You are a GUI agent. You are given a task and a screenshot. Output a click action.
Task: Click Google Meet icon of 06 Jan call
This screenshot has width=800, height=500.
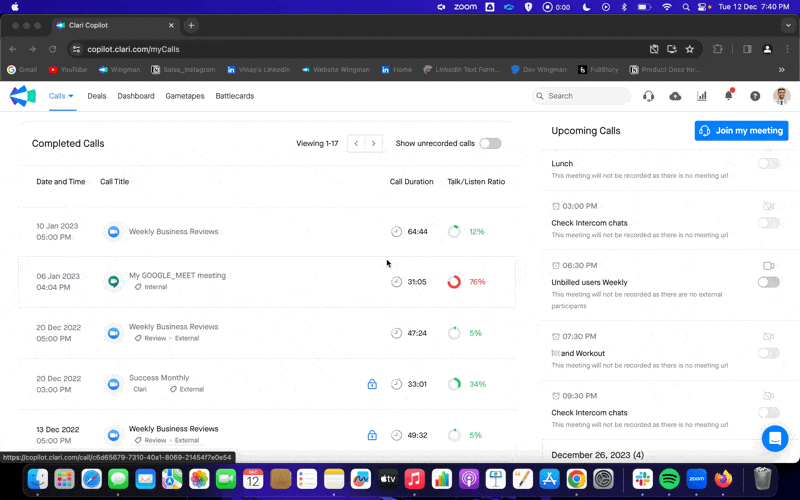pos(113,282)
